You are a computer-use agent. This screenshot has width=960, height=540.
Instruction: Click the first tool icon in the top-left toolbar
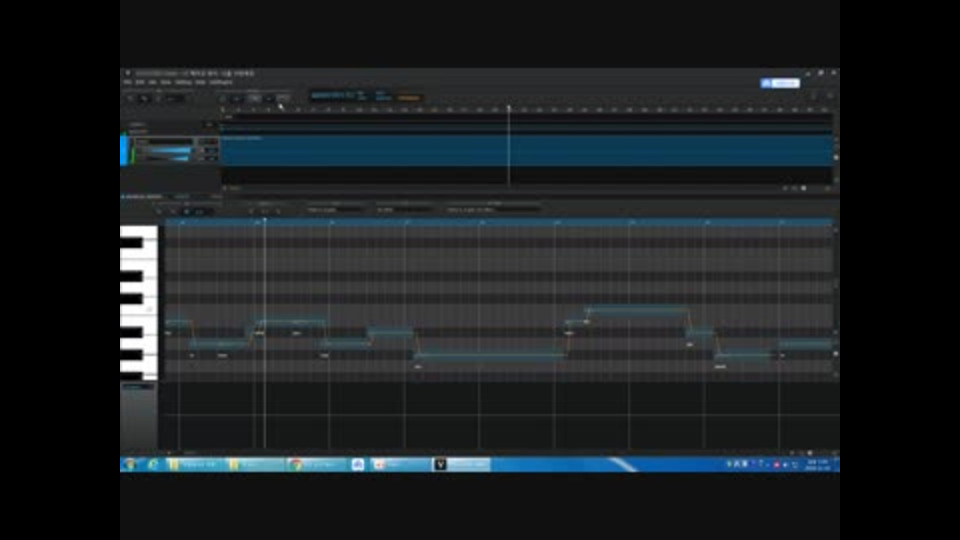click(x=130, y=98)
